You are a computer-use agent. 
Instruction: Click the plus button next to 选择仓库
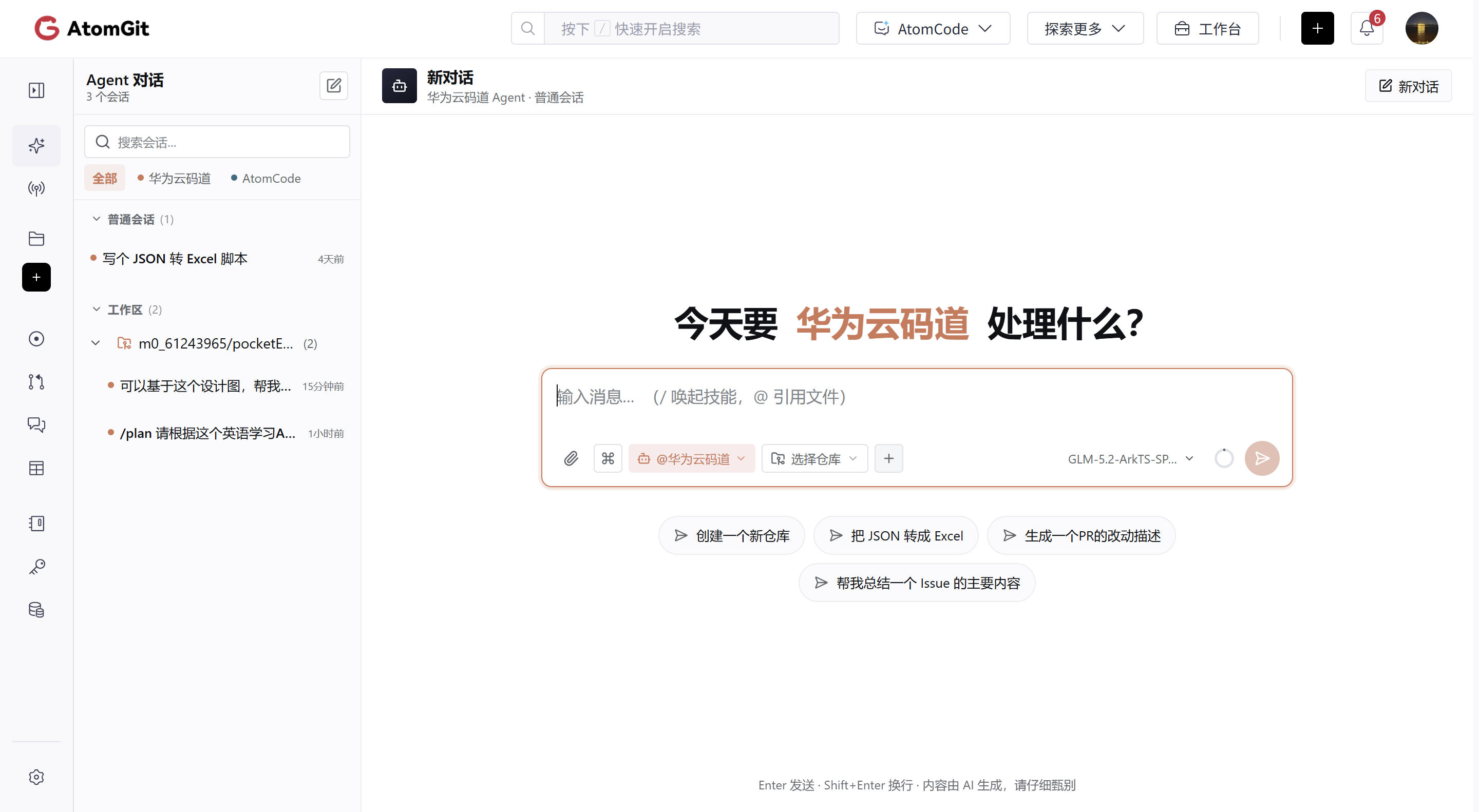889,458
